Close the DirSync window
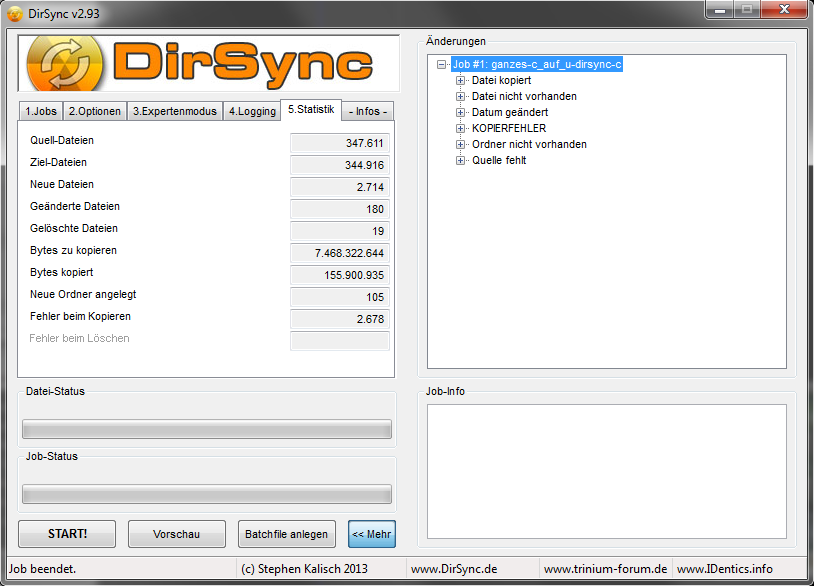Image resolution: width=814 pixels, height=586 pixels. click(784, 9)
